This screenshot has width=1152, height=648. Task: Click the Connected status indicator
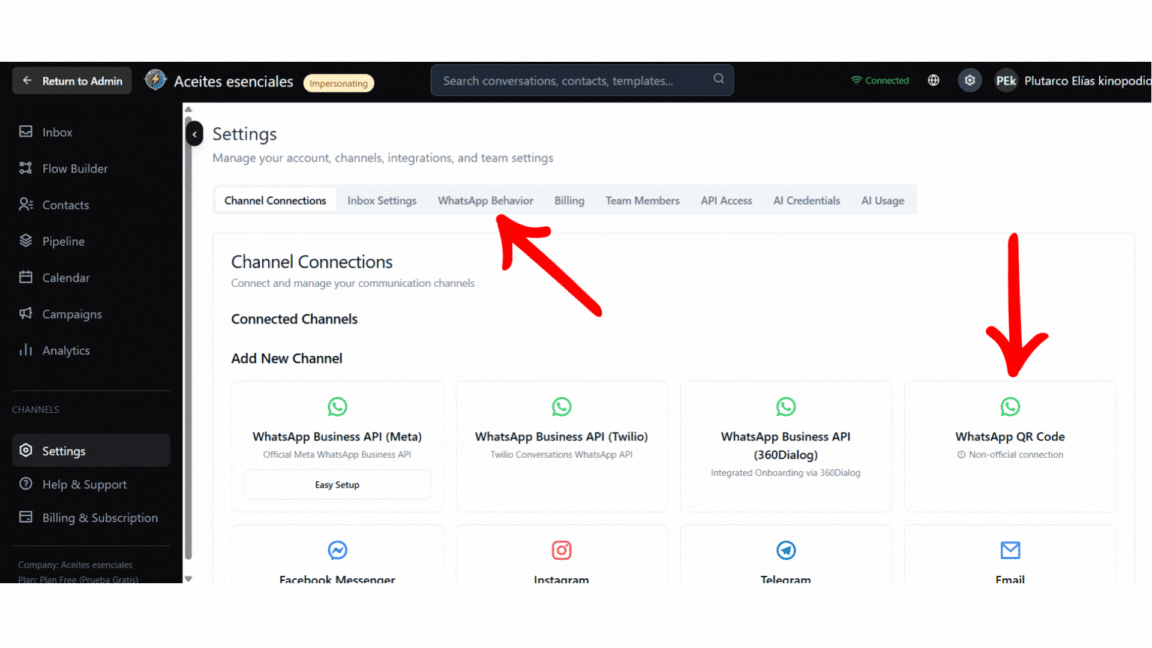(x=879, y=80)
